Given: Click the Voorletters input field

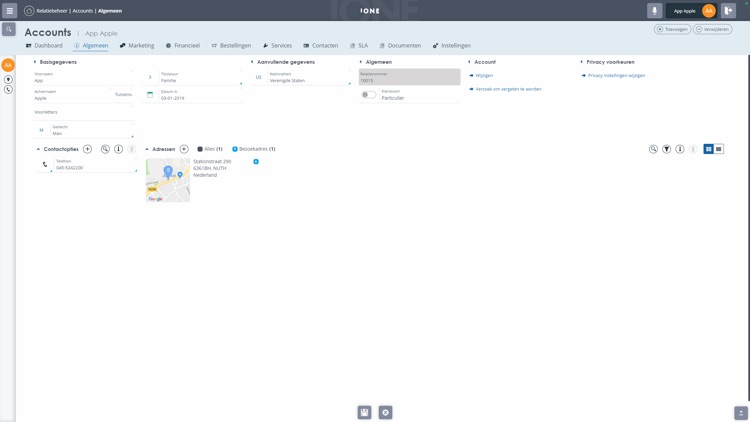Looking at the screenshot, I should tap(83, 112).
